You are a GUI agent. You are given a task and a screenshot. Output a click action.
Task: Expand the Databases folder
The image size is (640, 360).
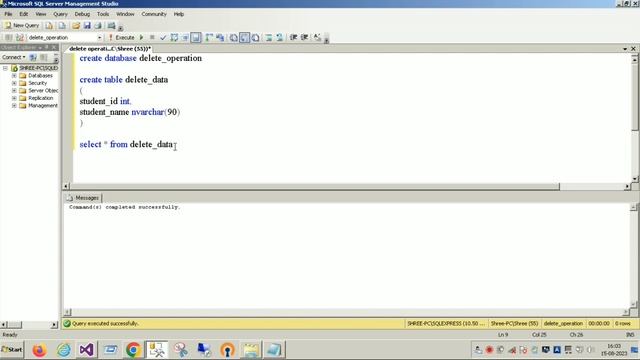(14, 76)
